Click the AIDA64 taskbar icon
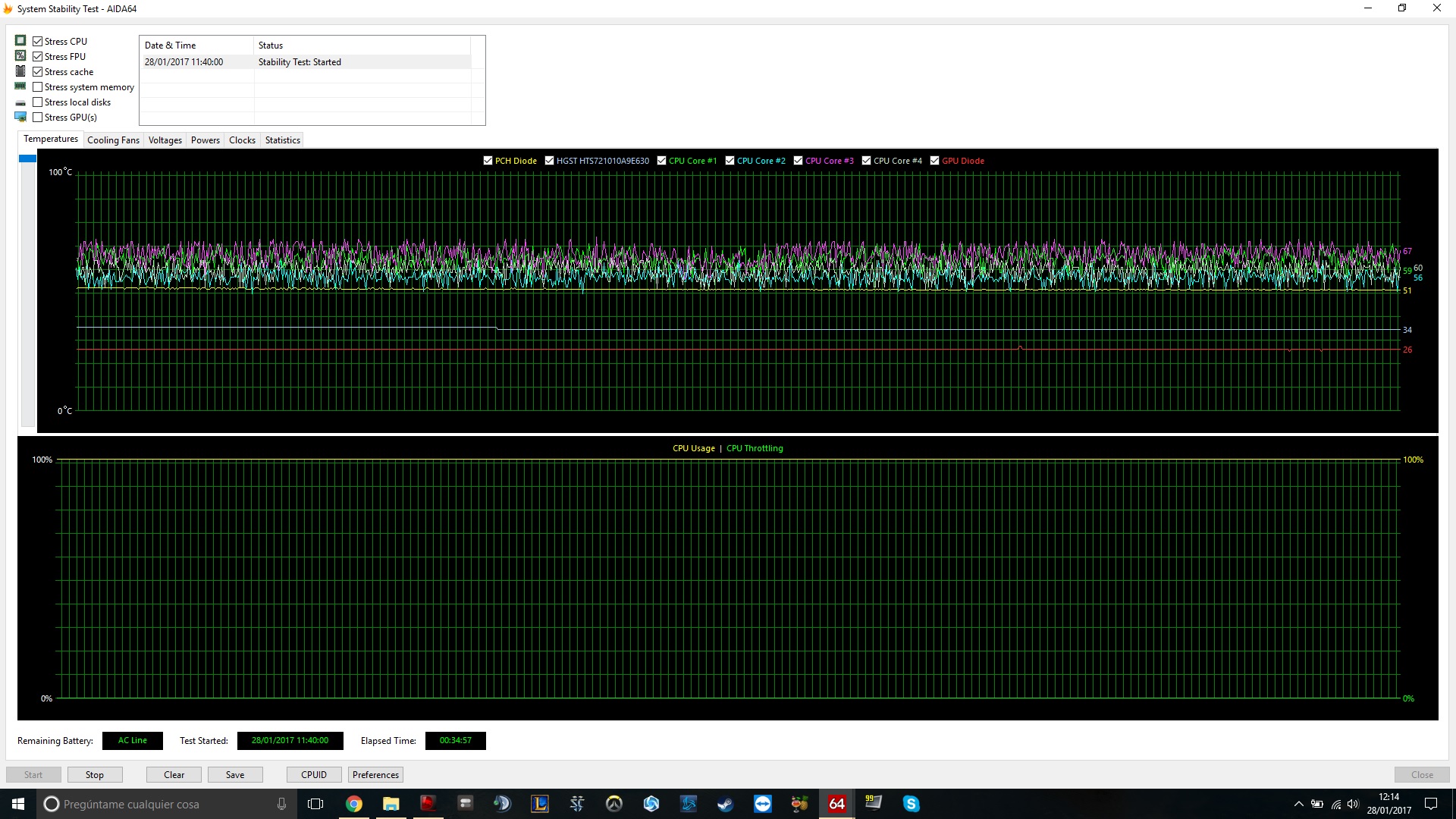The height and width of the screenshot is (819, 1456). (x=836, y=804)
